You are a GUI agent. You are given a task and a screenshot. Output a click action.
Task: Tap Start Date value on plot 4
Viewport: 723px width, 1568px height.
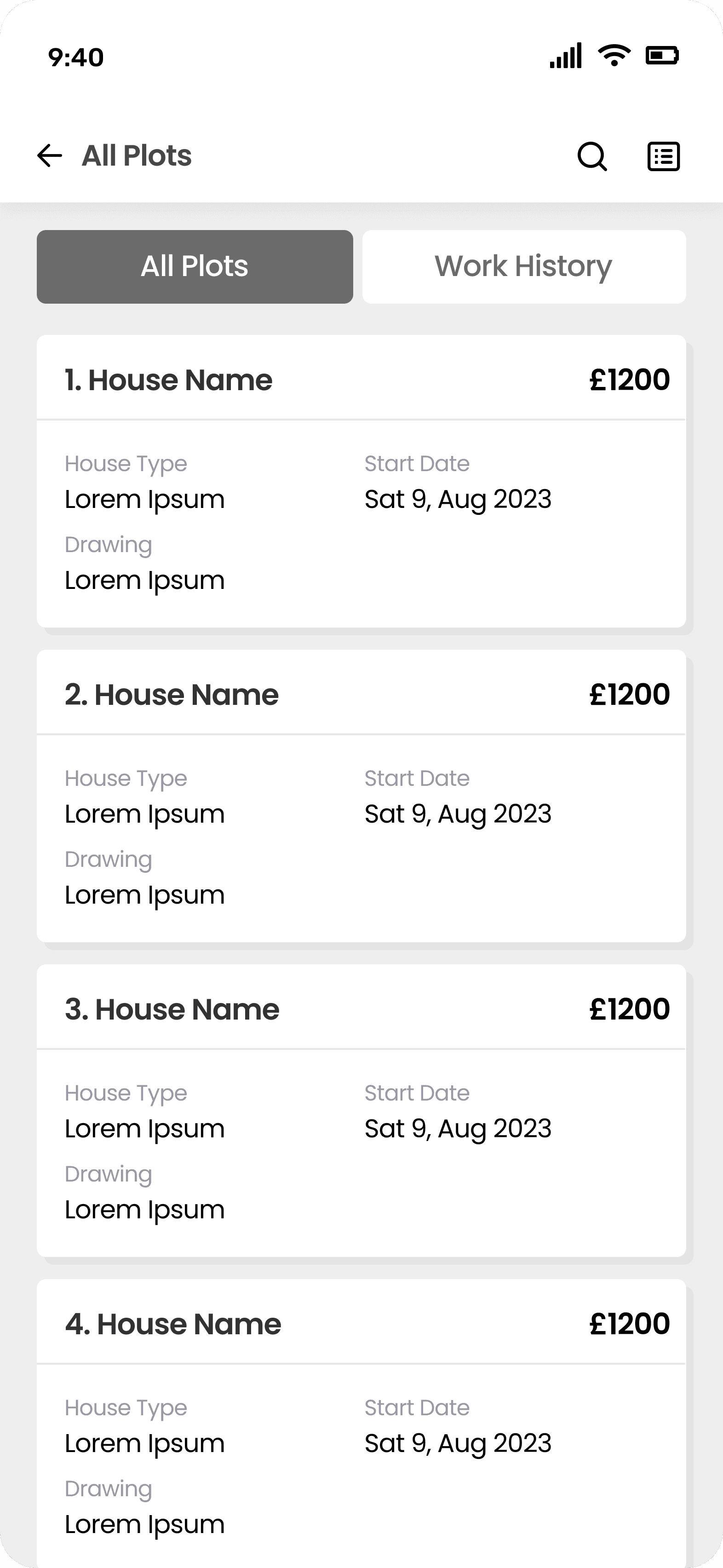(458, 1444)
